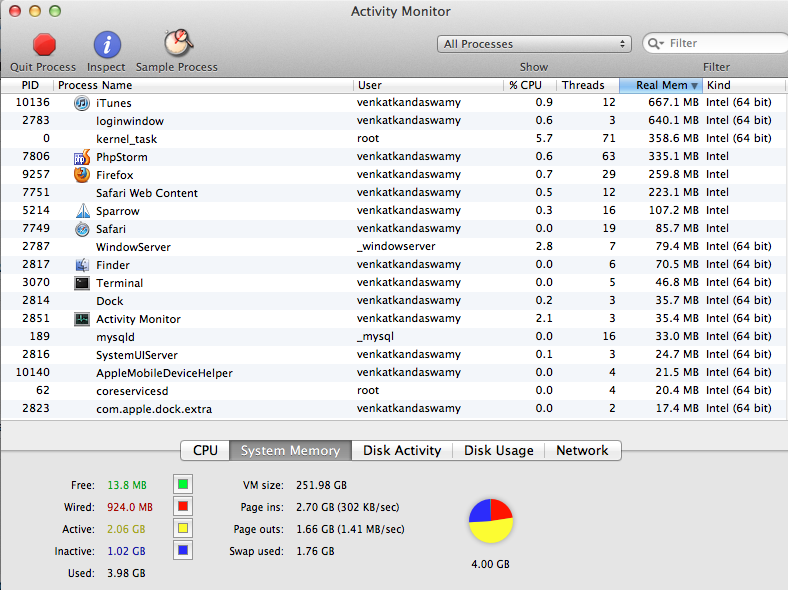Click the VM size 251.98 GB value
This screenshot has height=590, width=788.
tap(321, 485)
